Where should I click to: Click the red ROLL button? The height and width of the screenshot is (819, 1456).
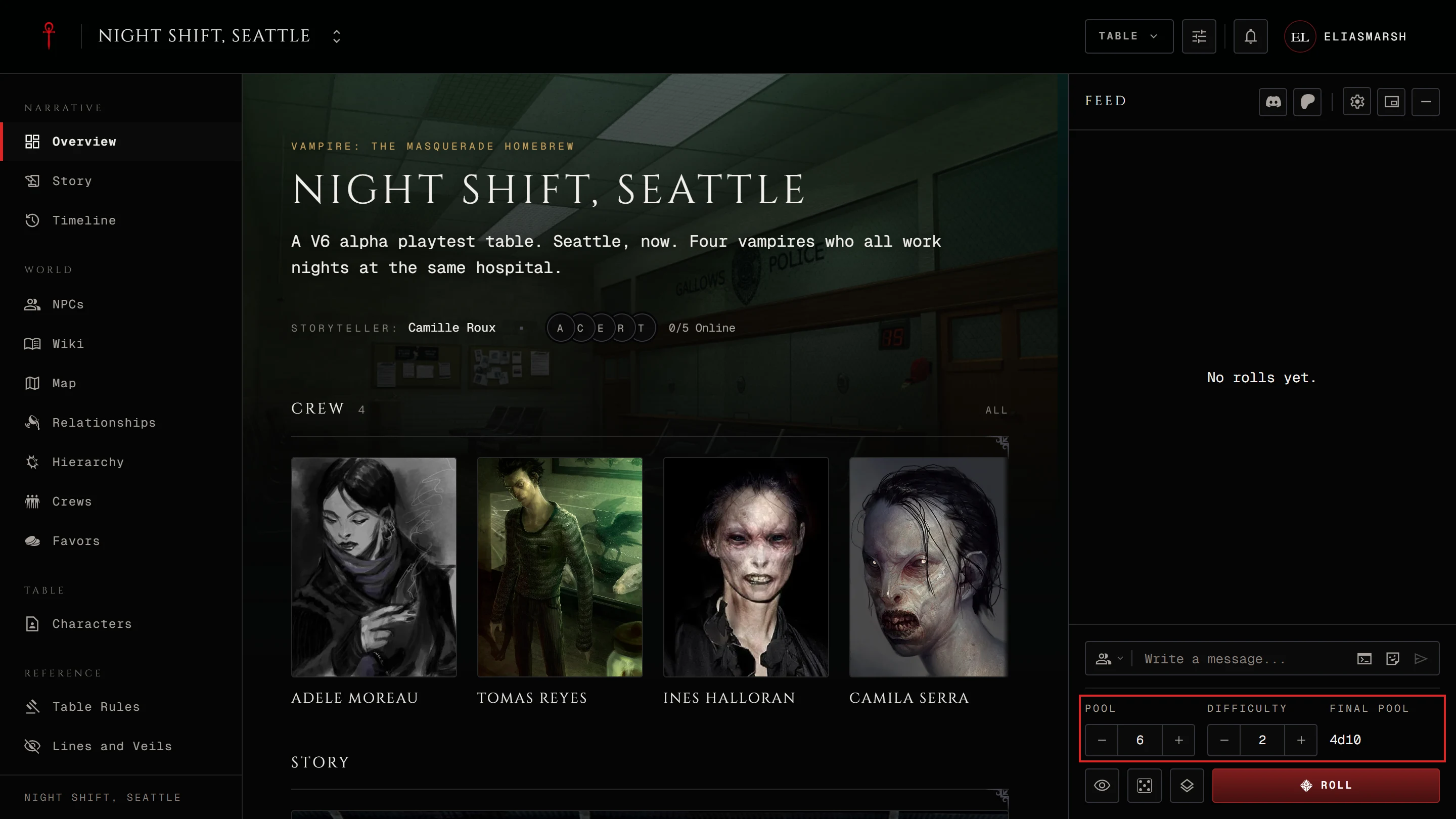click(x=1326, y=785)
